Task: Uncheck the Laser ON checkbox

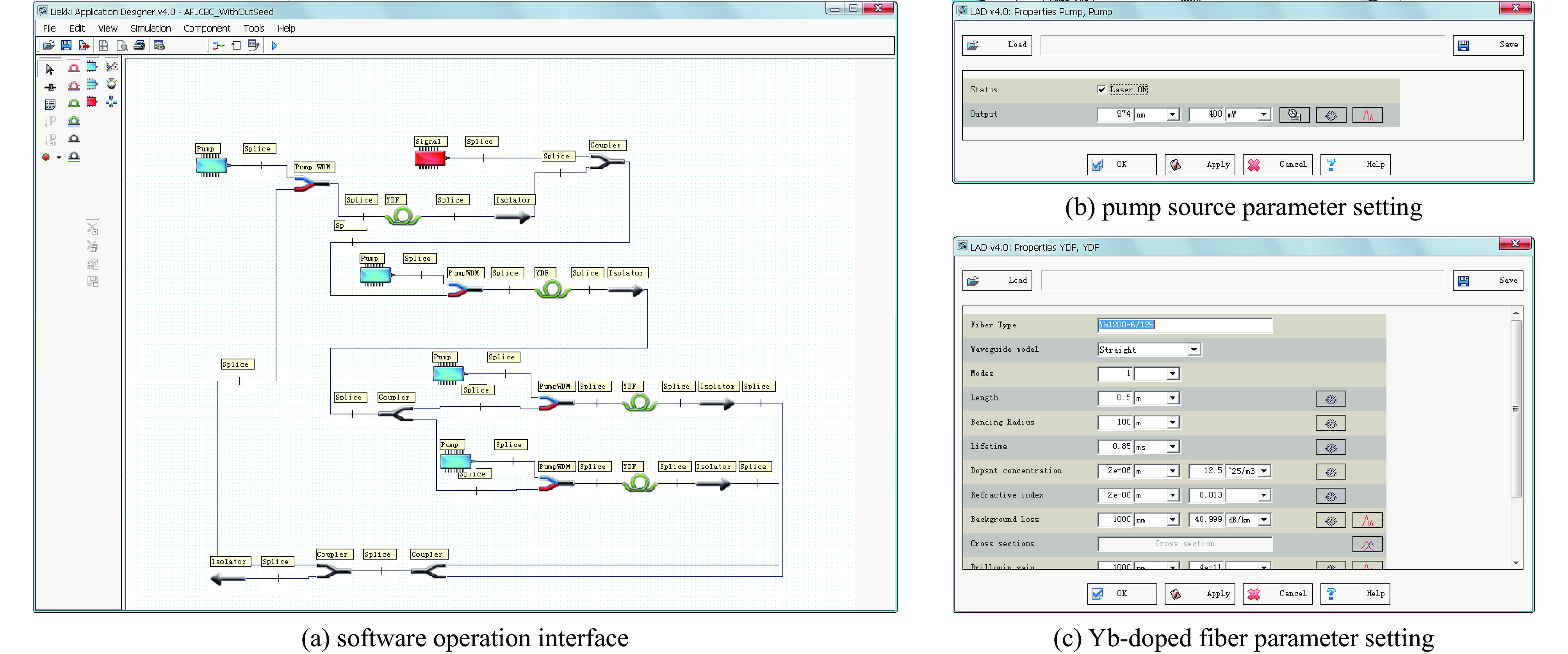Action: (1101, 89)
